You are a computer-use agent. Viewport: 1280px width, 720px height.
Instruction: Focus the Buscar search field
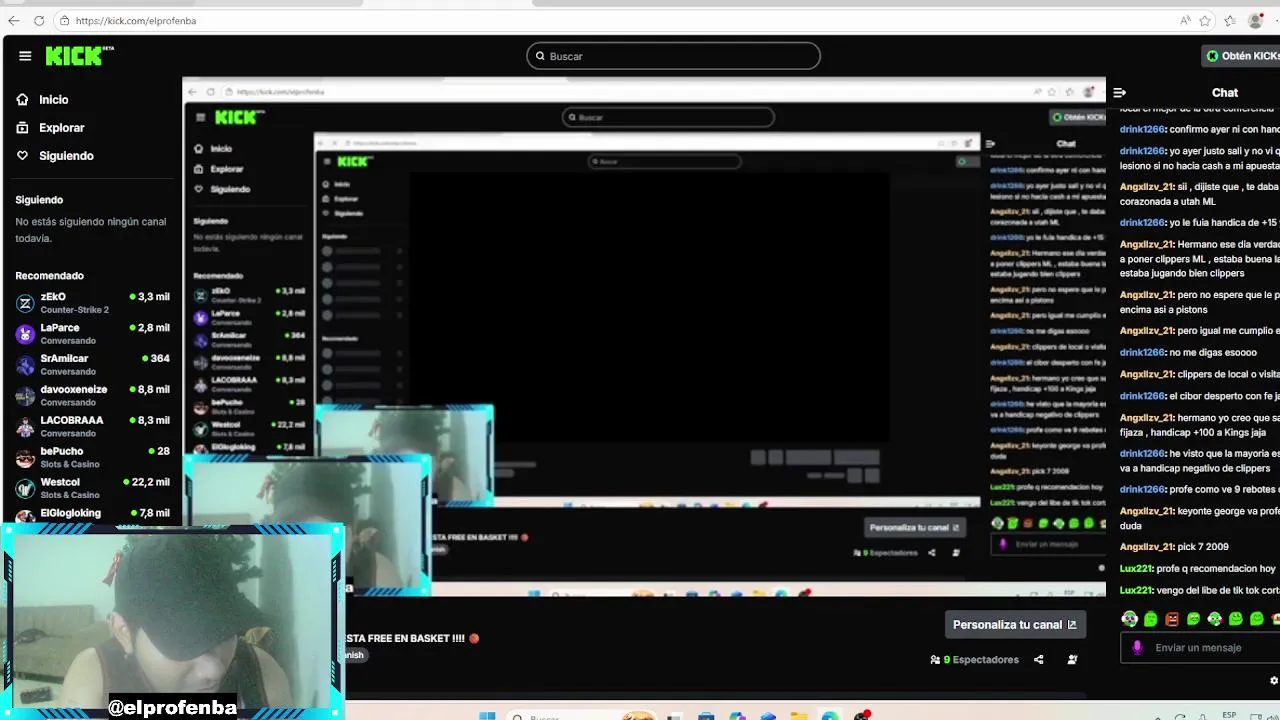click(673, 56)
